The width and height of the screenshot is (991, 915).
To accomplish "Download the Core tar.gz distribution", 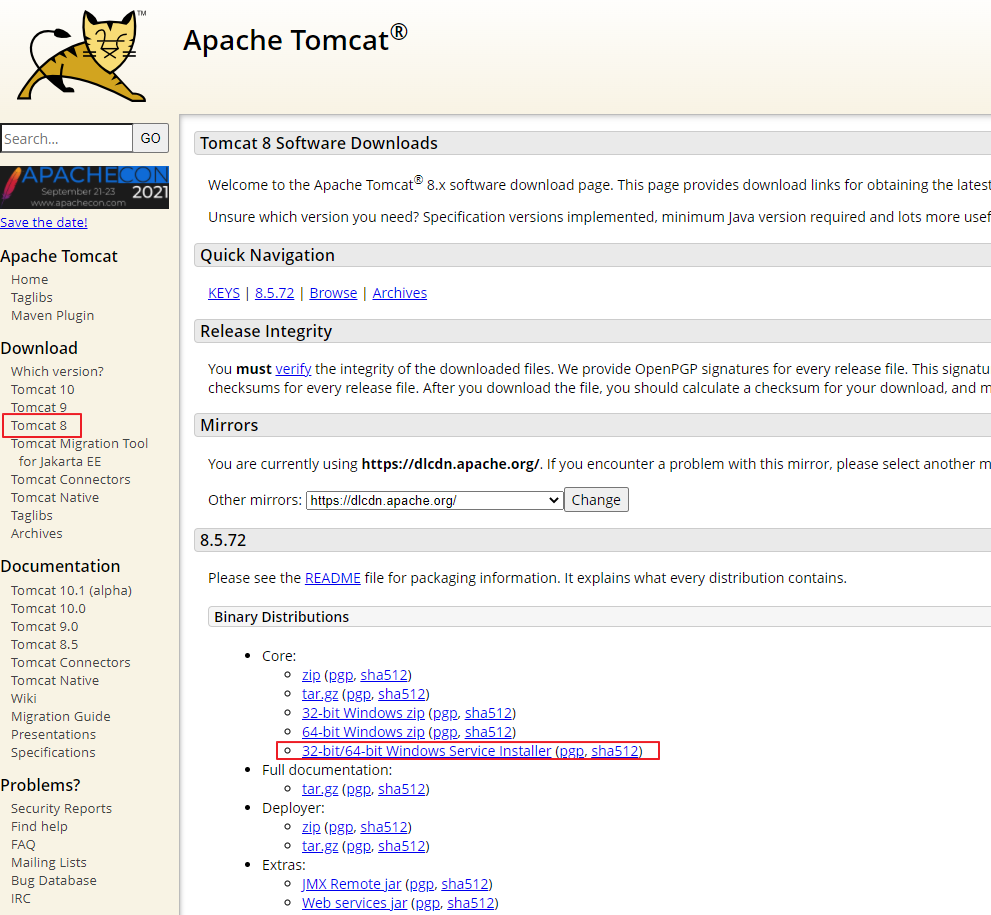I will tap(320, 694).
